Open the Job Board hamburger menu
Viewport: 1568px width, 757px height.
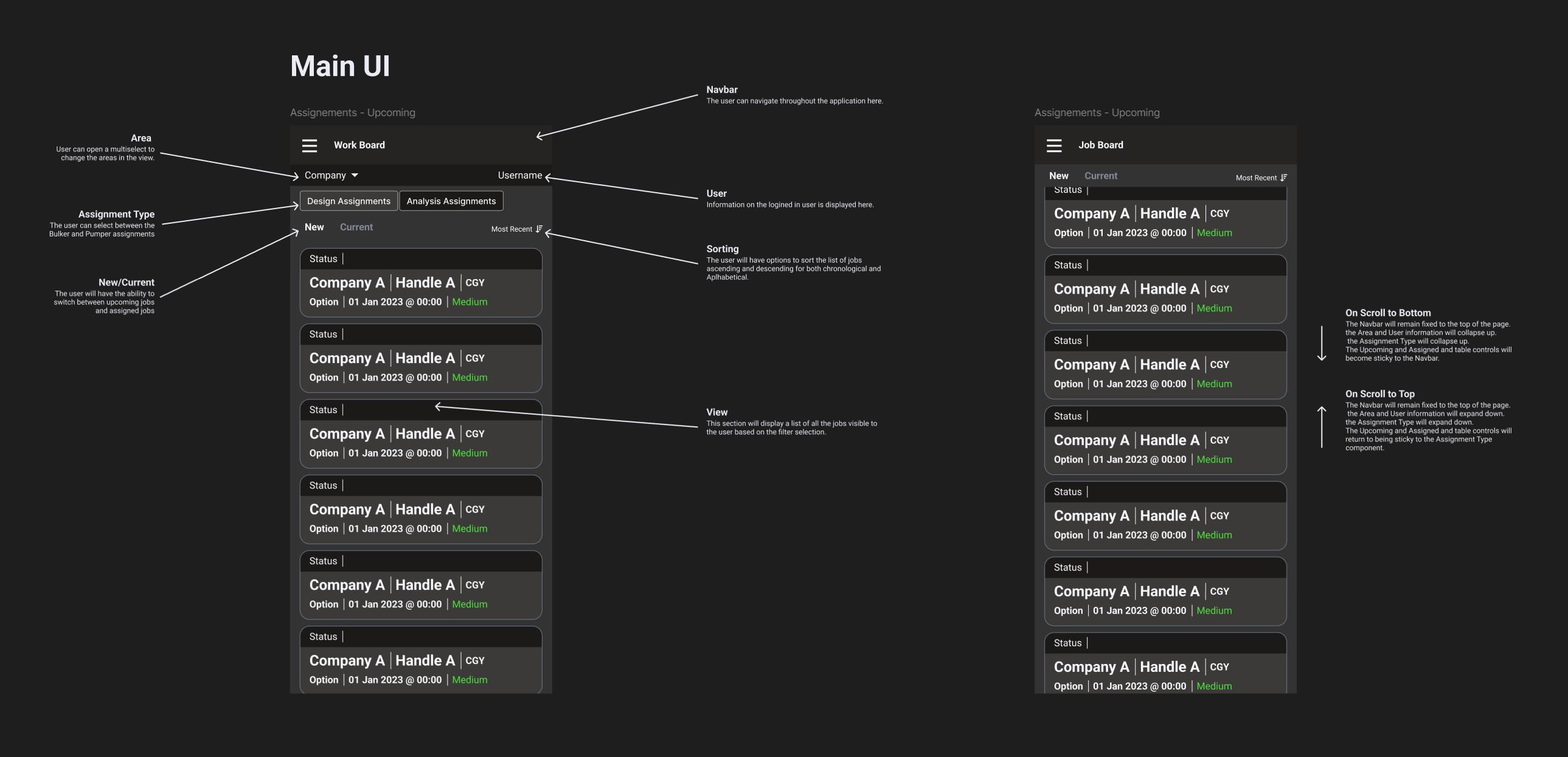click(x=1053, y=145)
